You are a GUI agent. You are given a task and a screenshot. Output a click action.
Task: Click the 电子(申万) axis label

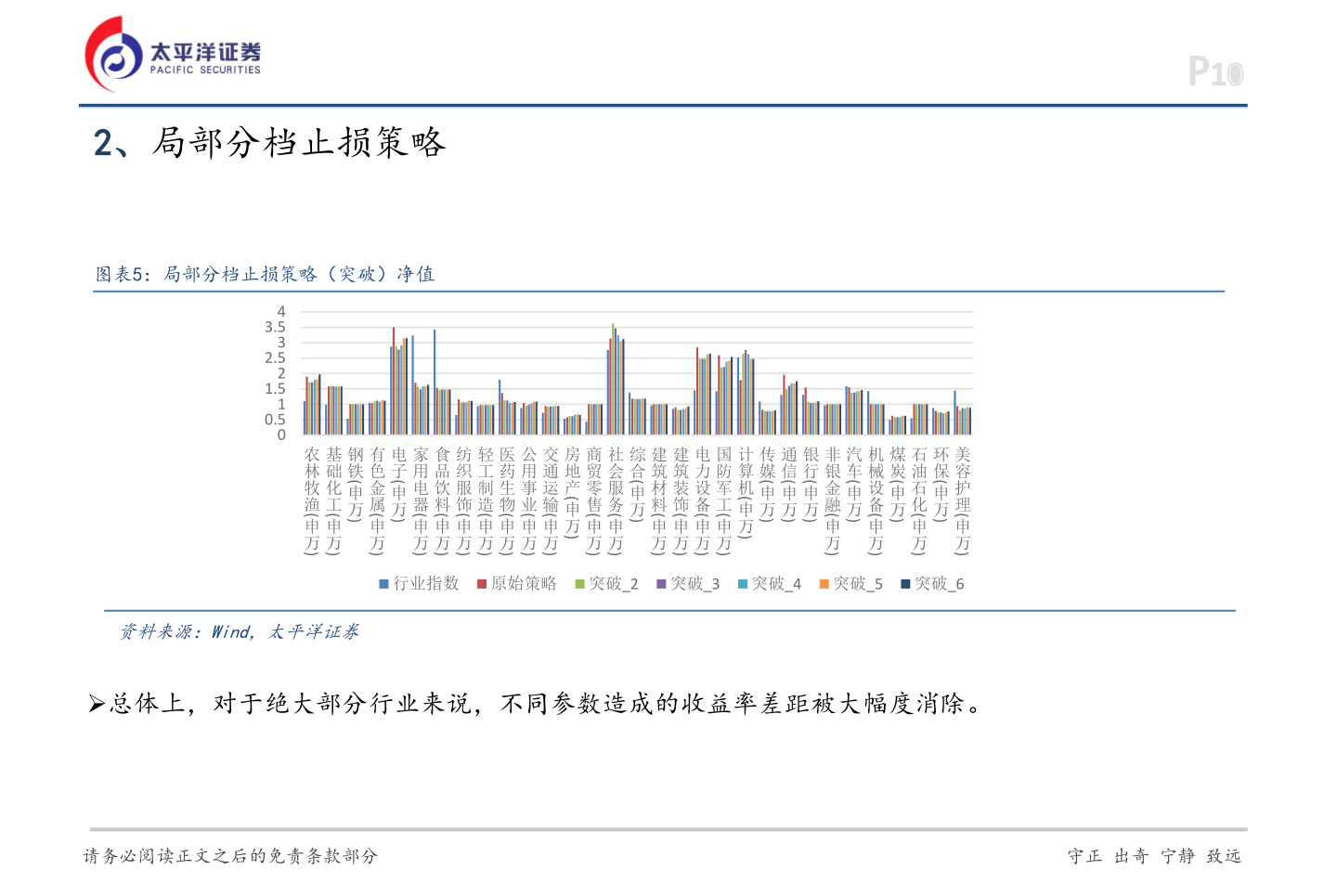click(399, 483)
